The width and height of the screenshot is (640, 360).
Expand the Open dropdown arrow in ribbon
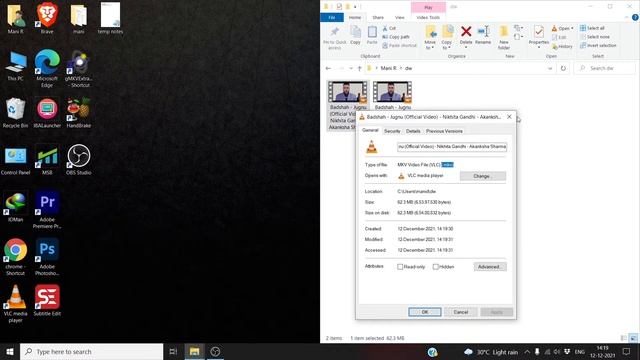pyautogui.click(x=572, y=28)
